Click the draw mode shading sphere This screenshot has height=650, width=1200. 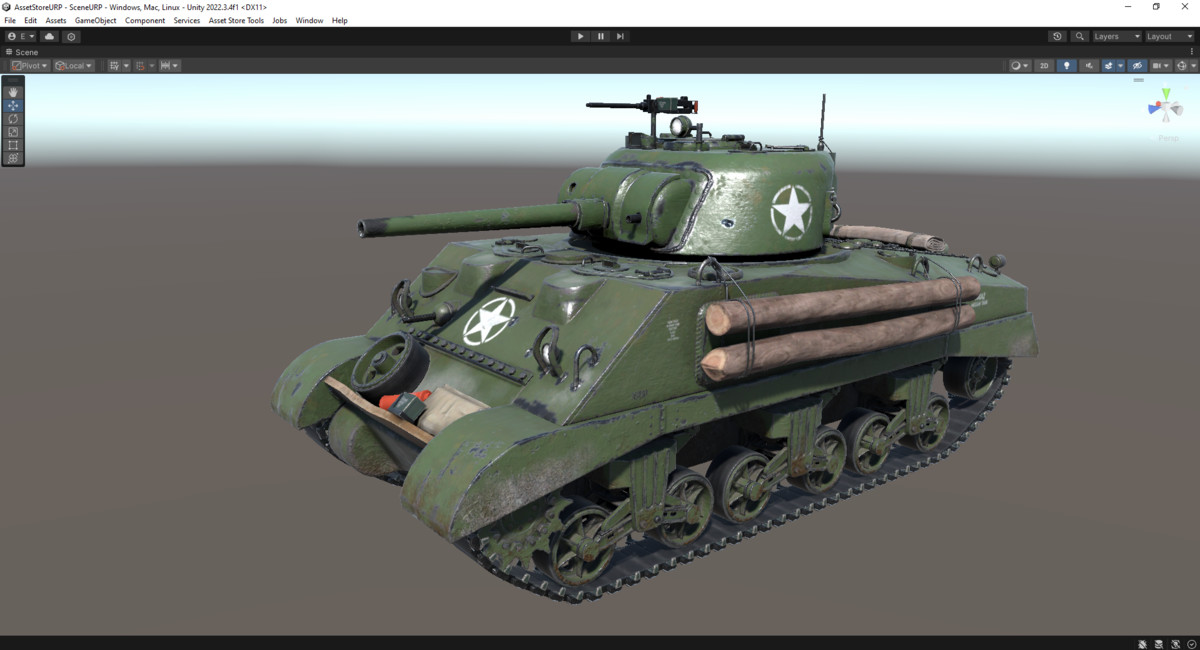click(x=1016, y=66)
